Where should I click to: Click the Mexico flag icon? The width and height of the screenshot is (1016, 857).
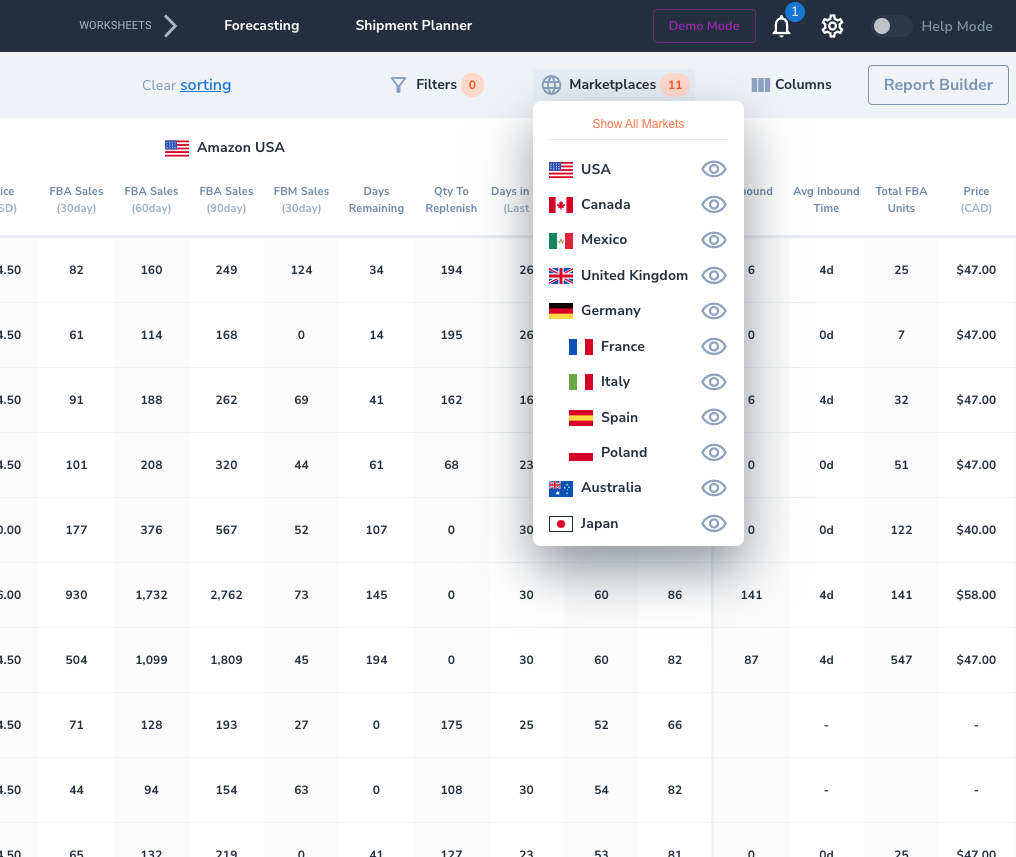[561, 240]
